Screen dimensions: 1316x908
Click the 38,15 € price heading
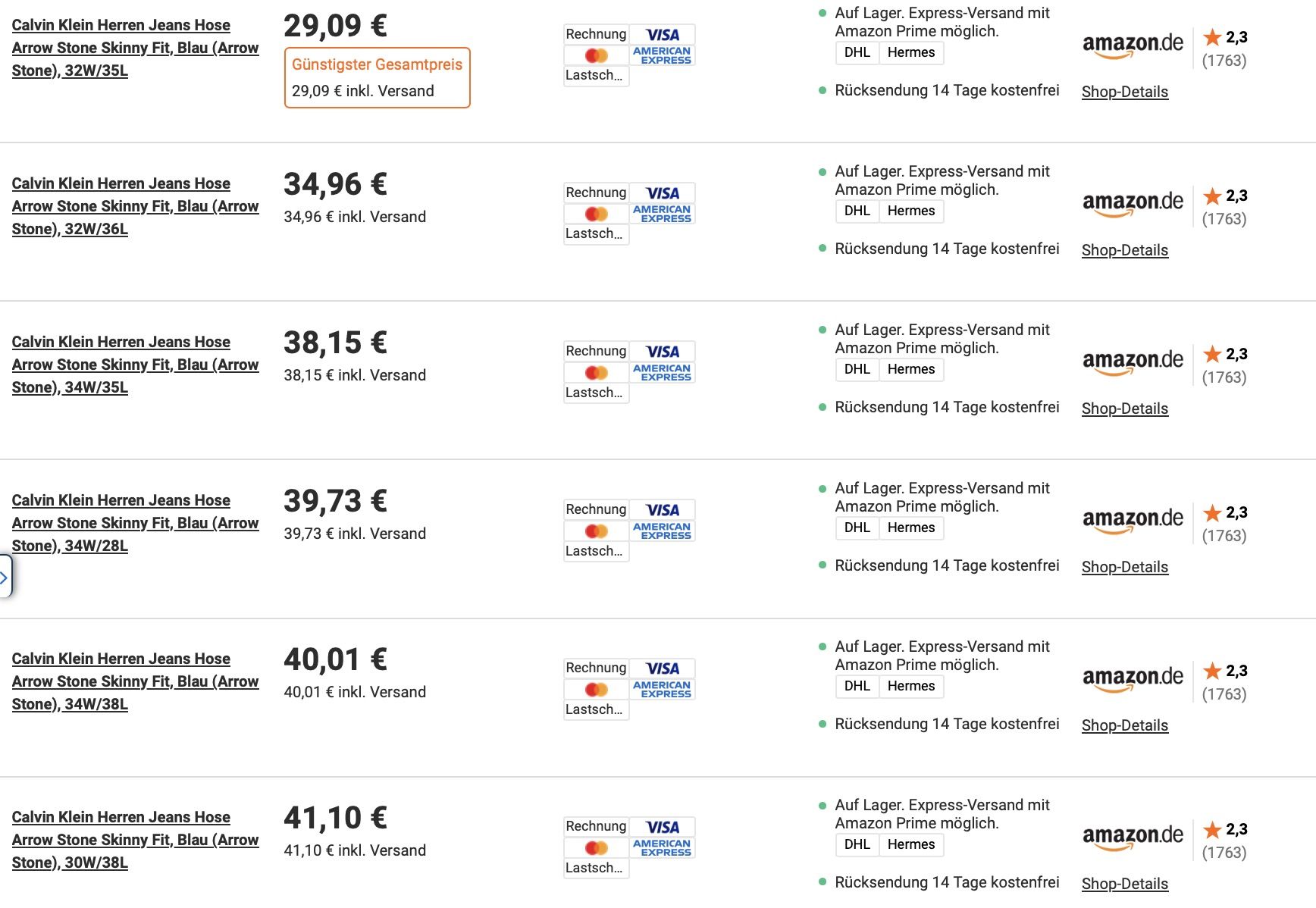coord(335,343)
